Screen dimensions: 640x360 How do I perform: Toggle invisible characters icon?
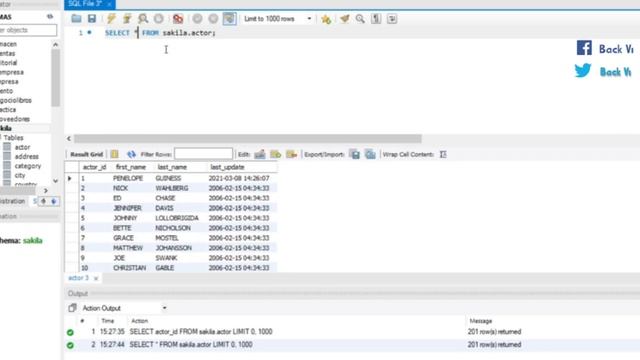click(376, 18)
